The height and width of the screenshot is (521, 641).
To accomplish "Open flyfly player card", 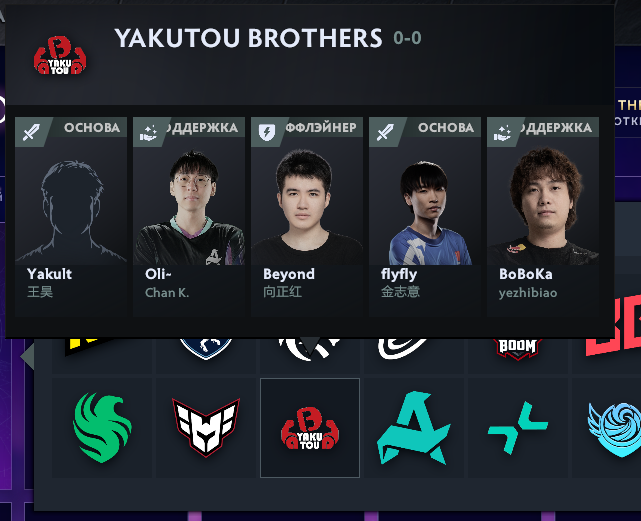I will 425,216.
